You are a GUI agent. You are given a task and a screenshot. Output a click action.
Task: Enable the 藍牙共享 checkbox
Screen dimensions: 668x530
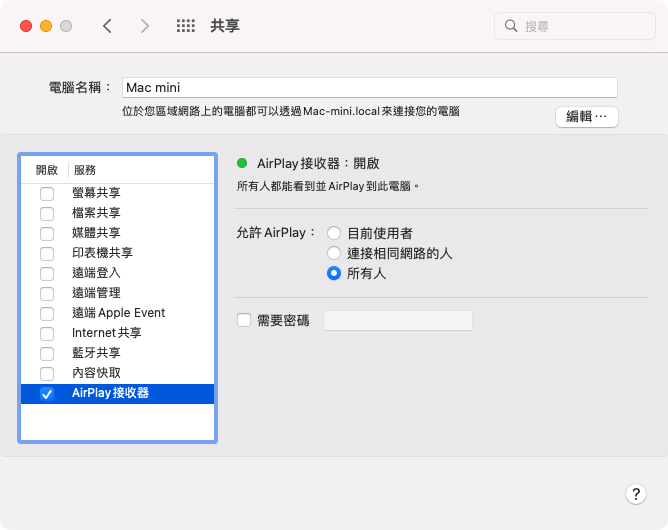(x=47, y=353)
